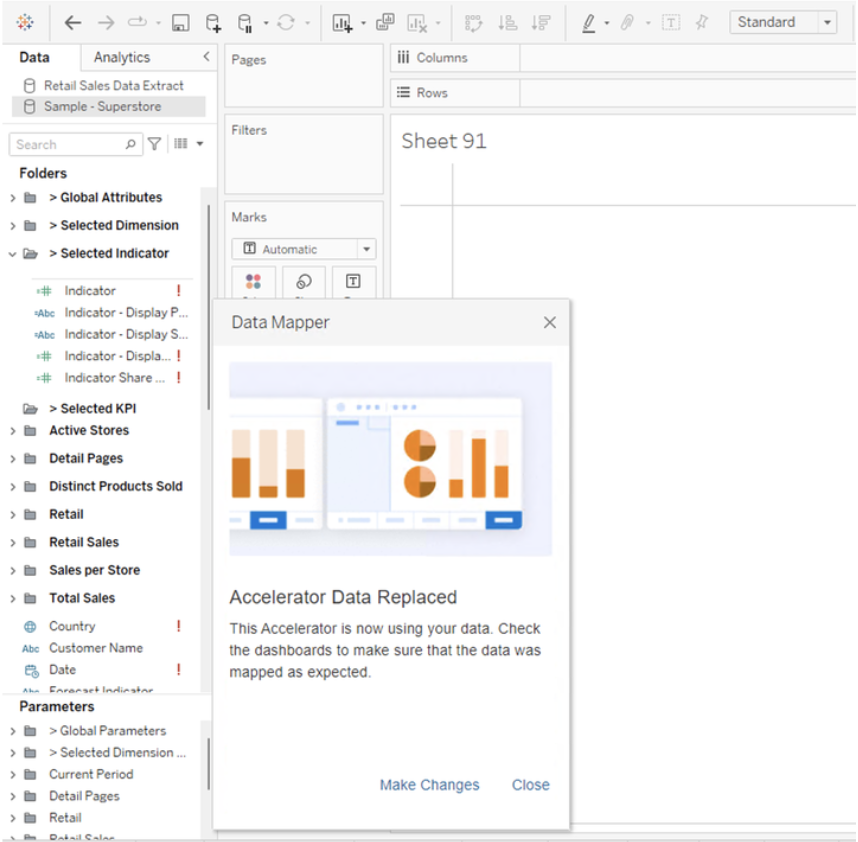
Task: Open the Color marks card
Action: click(x=253, y=282)
